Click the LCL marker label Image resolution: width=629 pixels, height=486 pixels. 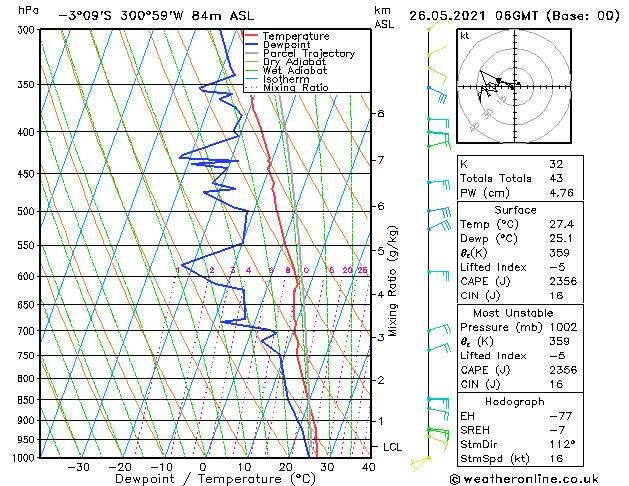(392, 447)
